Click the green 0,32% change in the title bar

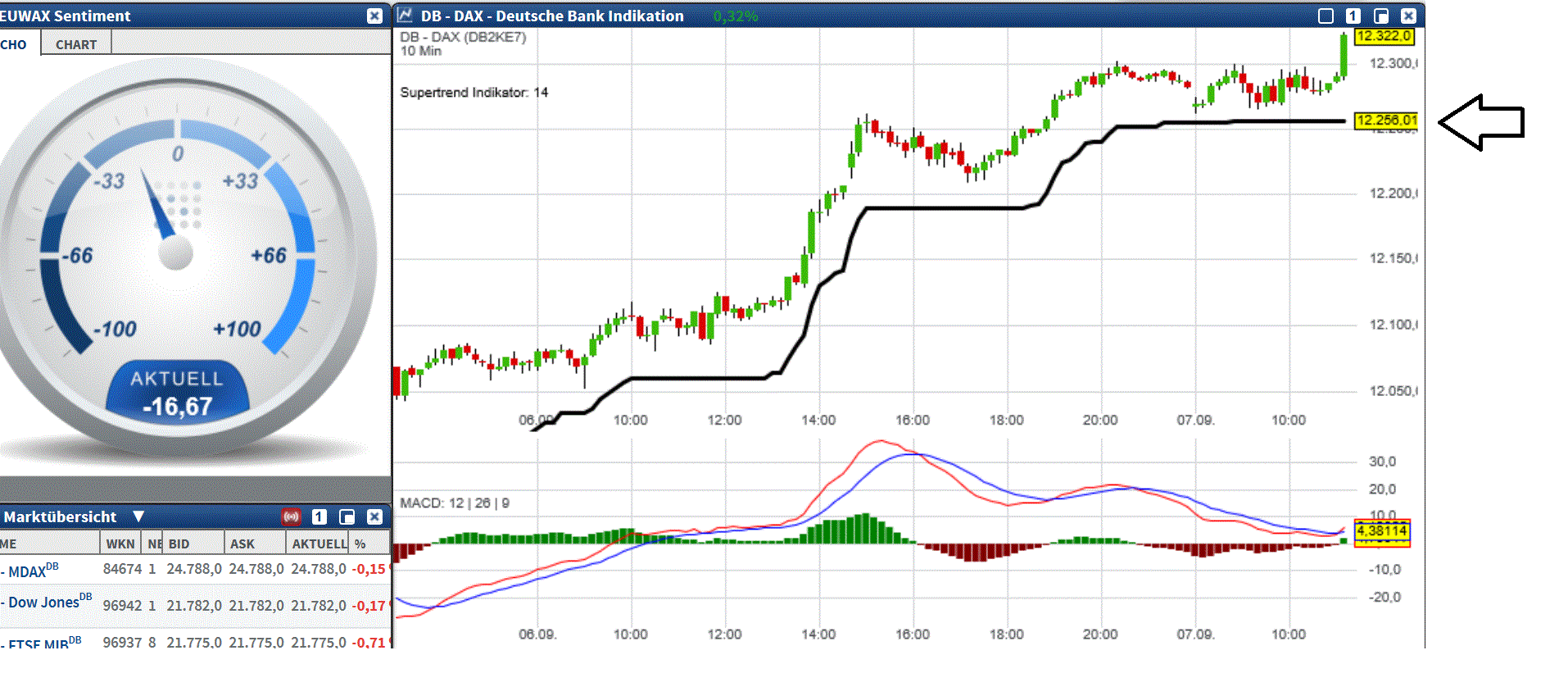735,16
